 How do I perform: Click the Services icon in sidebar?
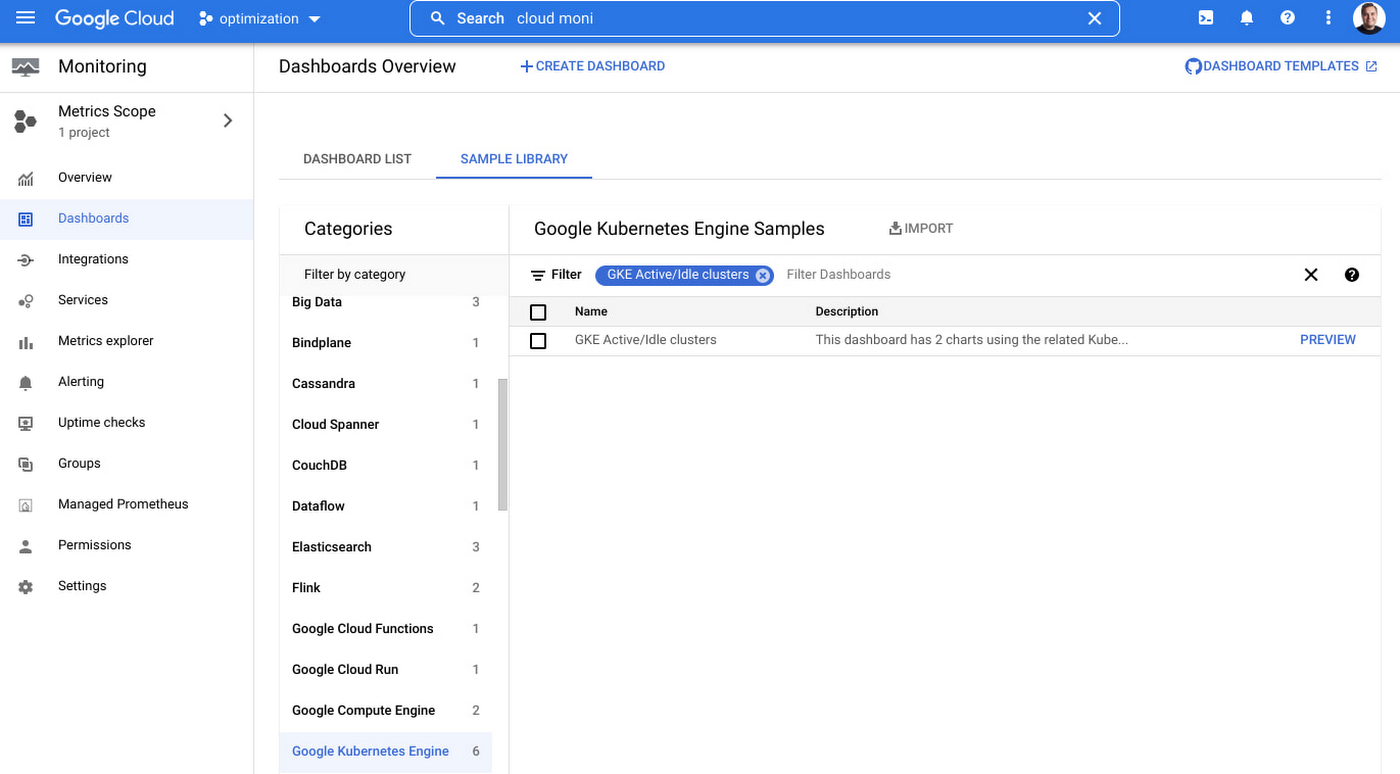(26, 301)
